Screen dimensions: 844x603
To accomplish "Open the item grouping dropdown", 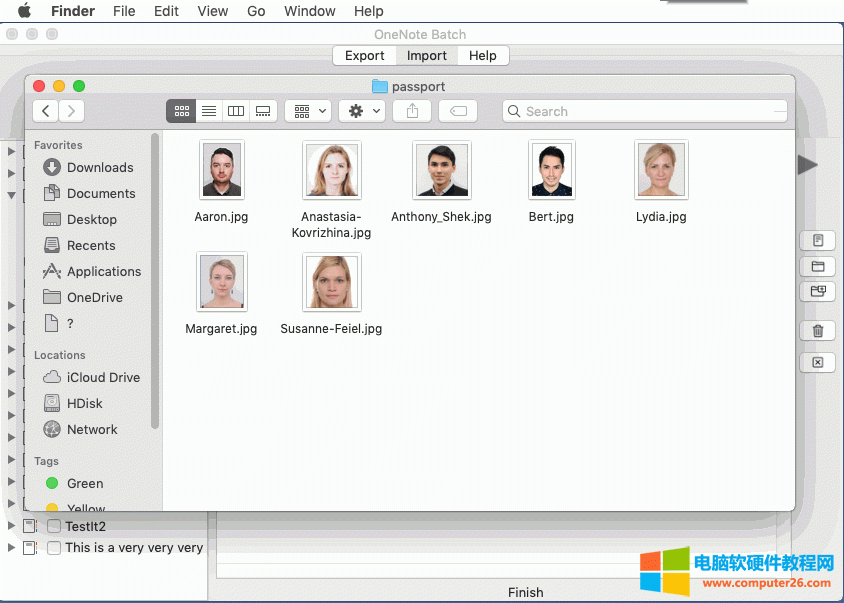I will coord(305,111).
